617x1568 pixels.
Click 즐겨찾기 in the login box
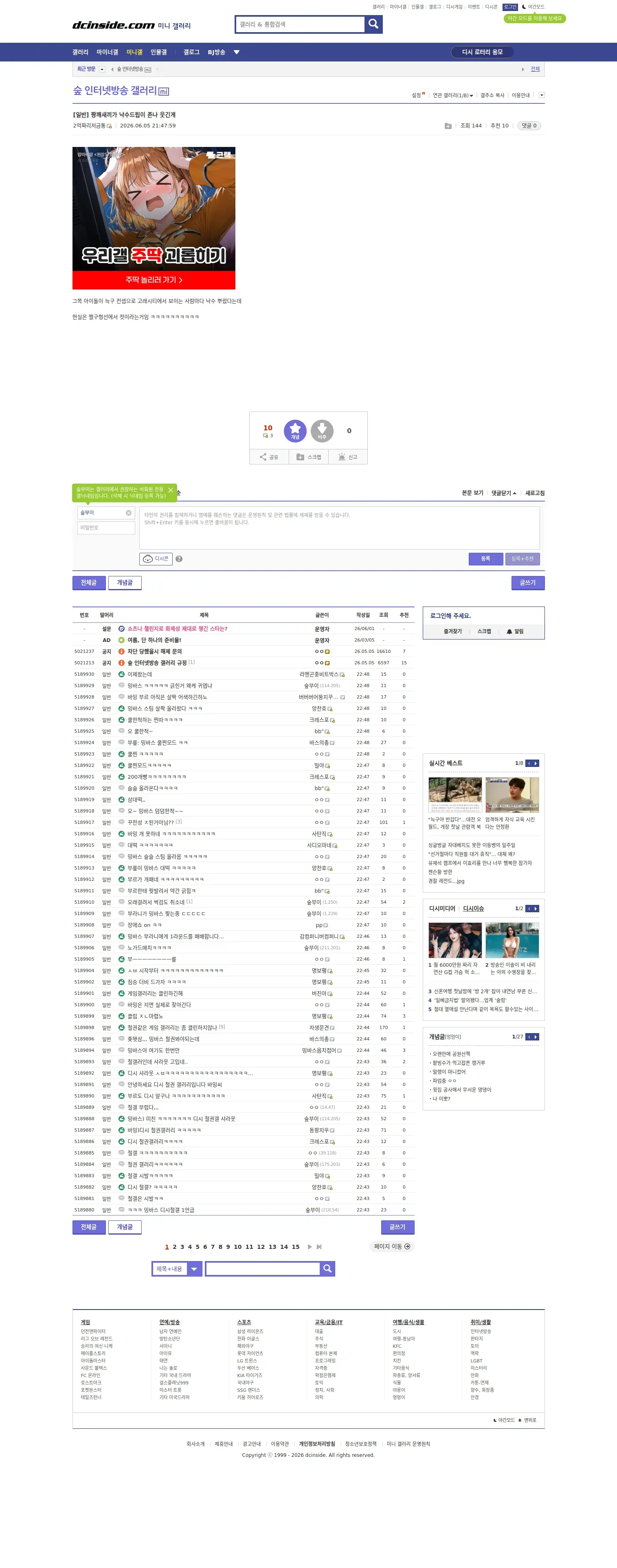coord(452,632)
